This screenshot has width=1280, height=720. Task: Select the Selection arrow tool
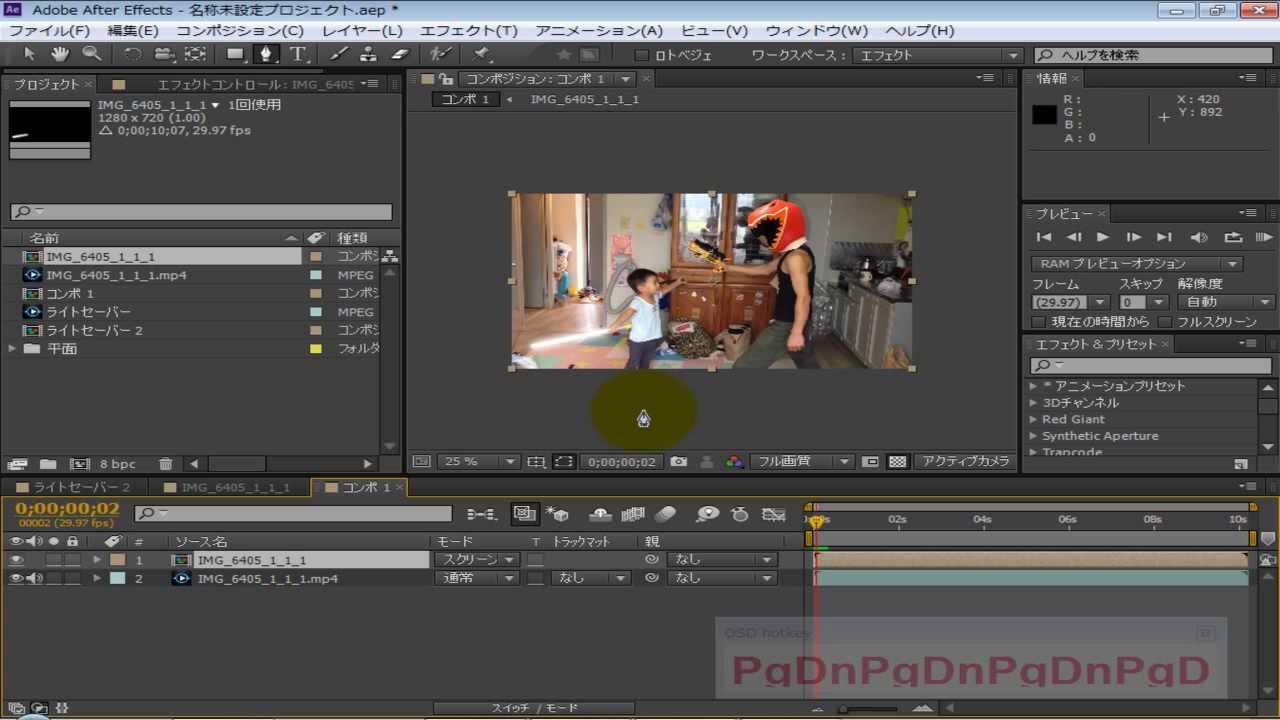[29, 54]
